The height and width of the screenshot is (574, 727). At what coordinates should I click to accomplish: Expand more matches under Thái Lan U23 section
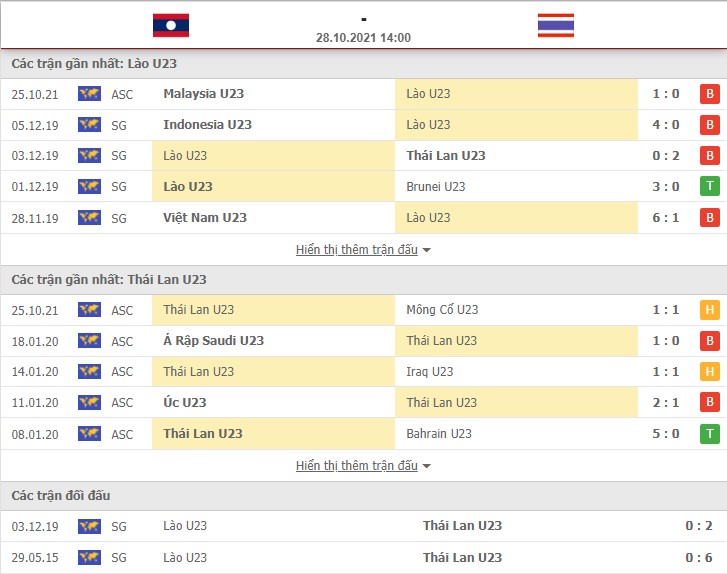tap(357, 466)
